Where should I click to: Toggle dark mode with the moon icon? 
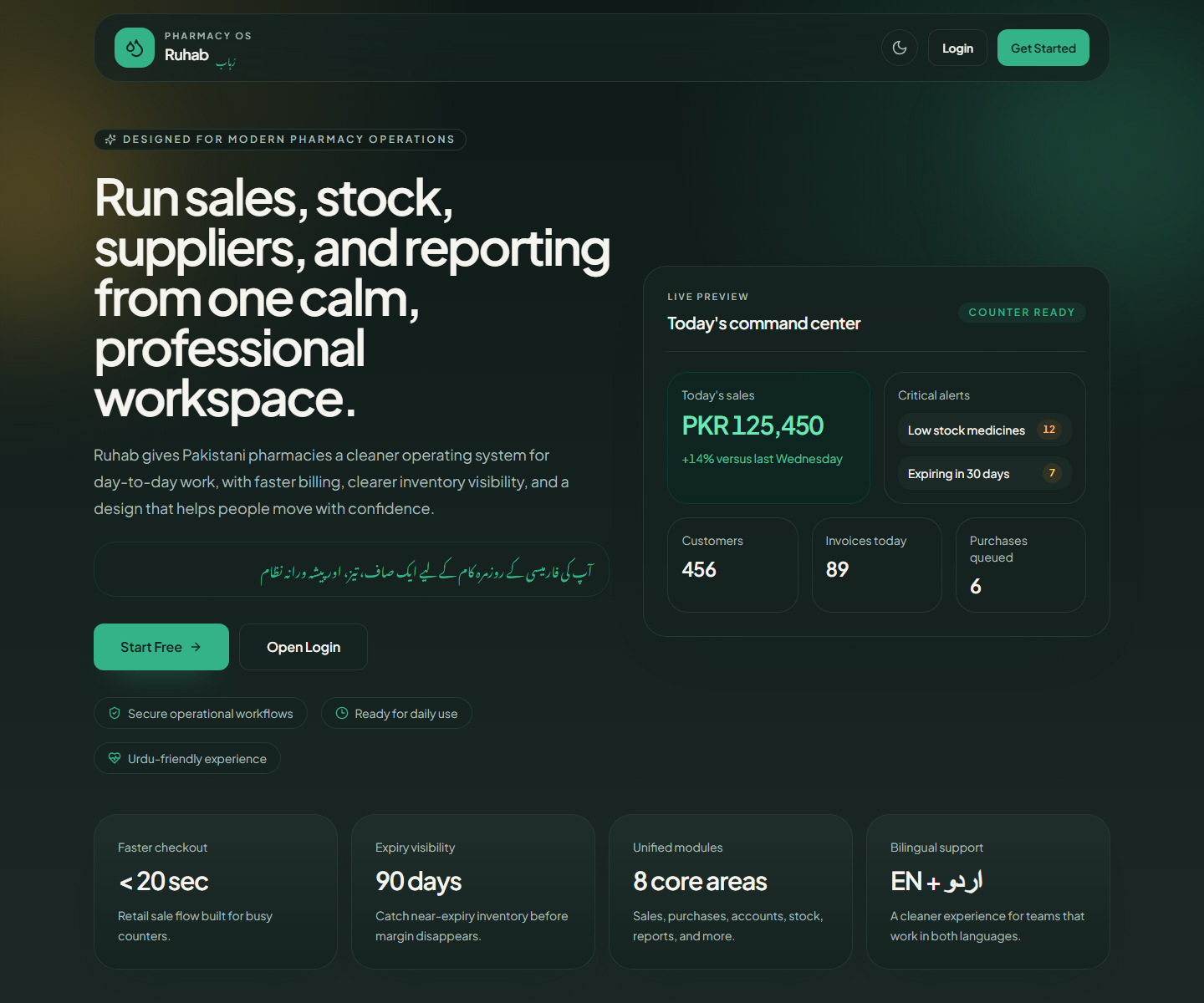pos(900,48)
